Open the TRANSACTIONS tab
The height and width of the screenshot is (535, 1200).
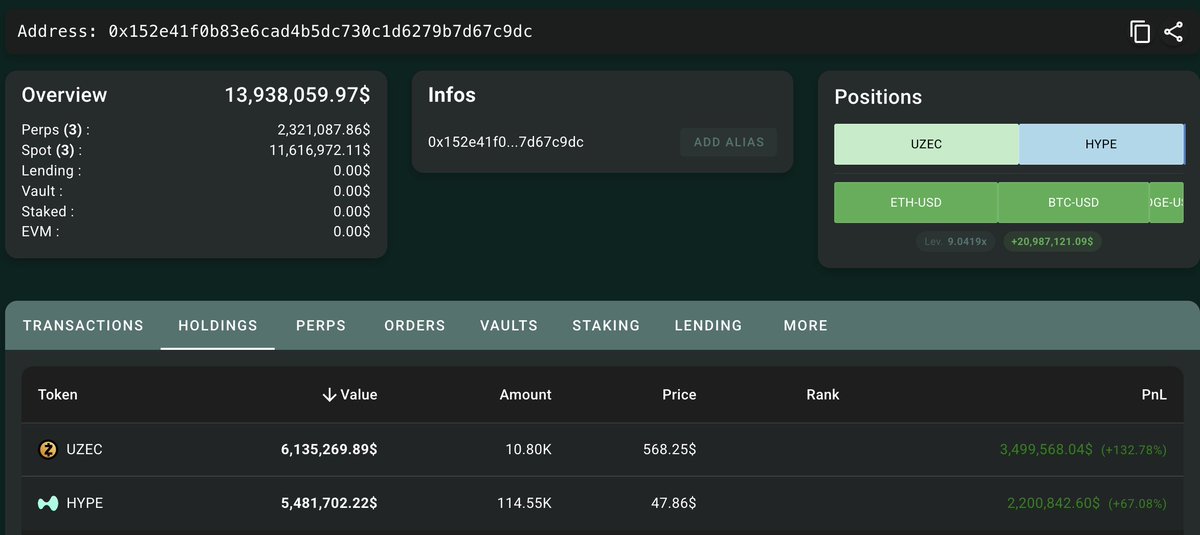[x=83, y=325]
